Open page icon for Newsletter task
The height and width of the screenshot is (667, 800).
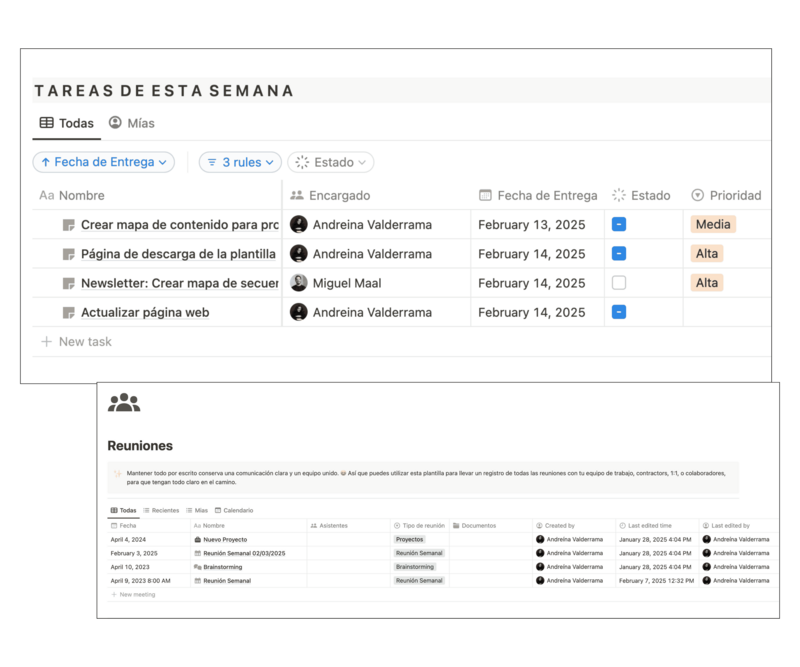[x=68, y=283]
